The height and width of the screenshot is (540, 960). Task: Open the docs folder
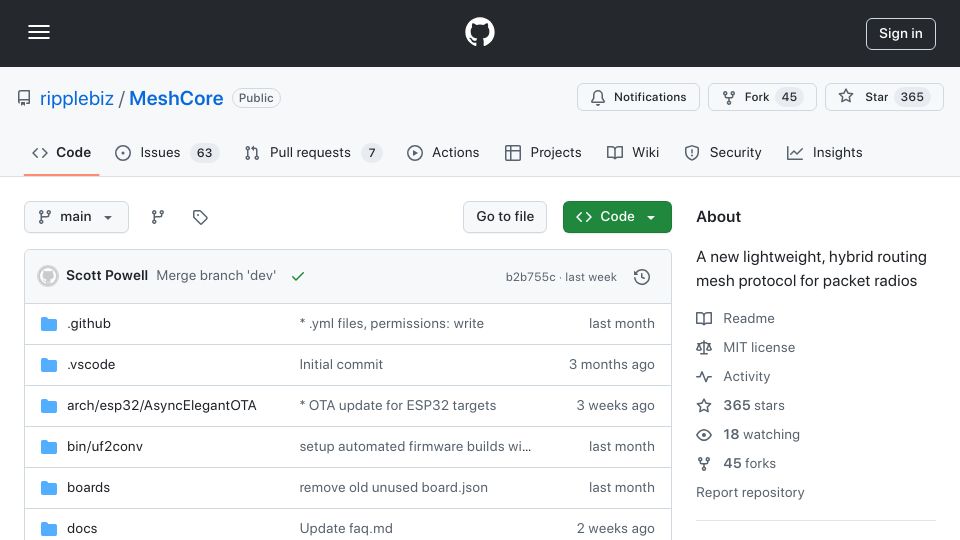(82, 528)
